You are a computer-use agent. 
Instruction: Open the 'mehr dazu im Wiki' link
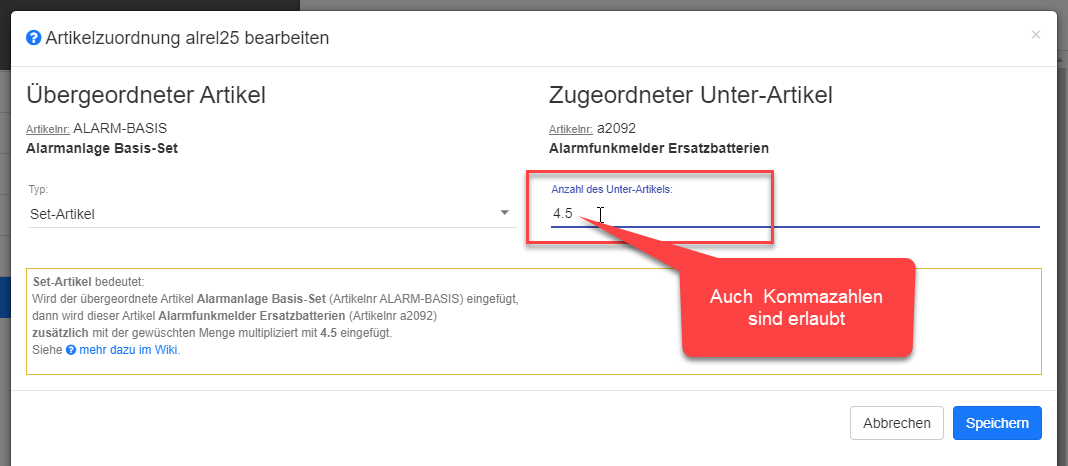pos(129,350)
